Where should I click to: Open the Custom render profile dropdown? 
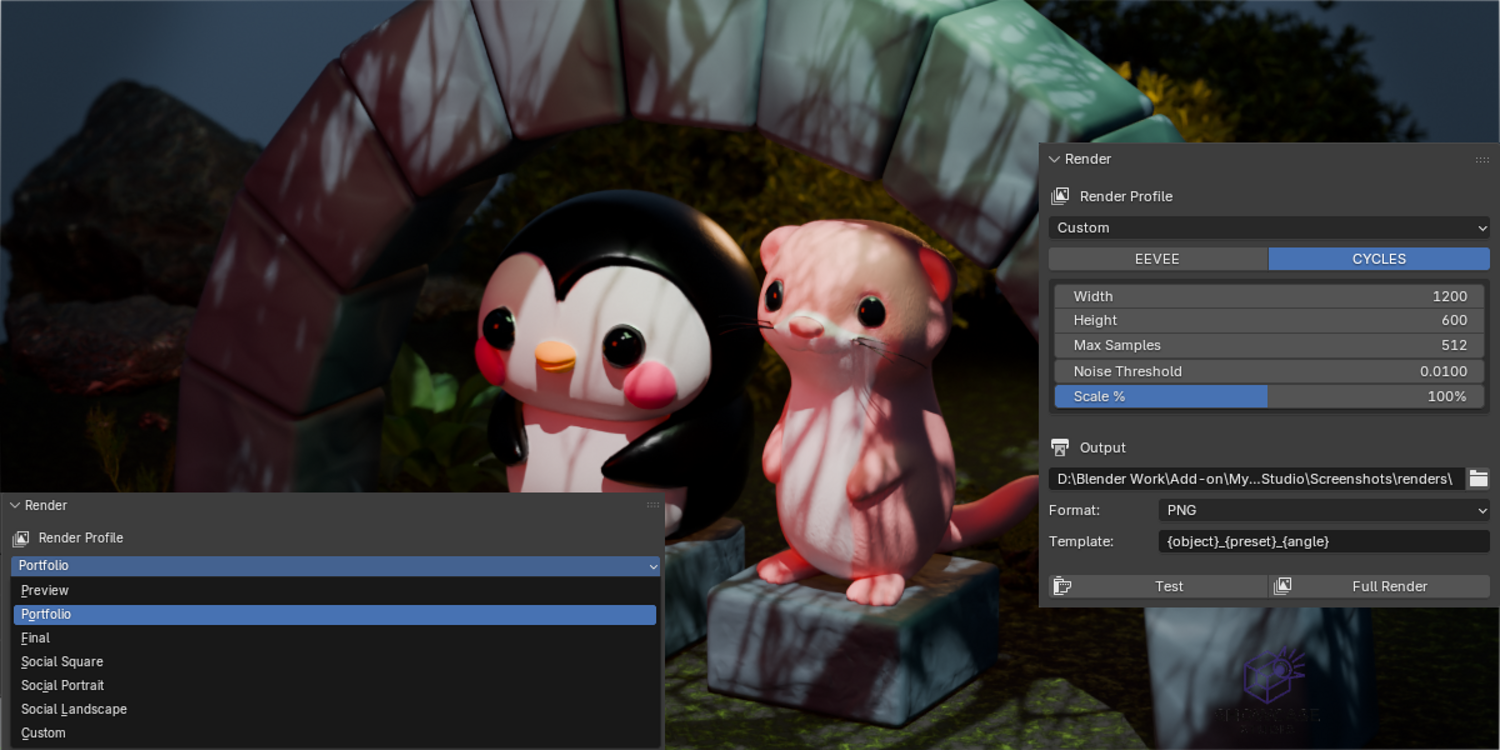[1269, 228]
